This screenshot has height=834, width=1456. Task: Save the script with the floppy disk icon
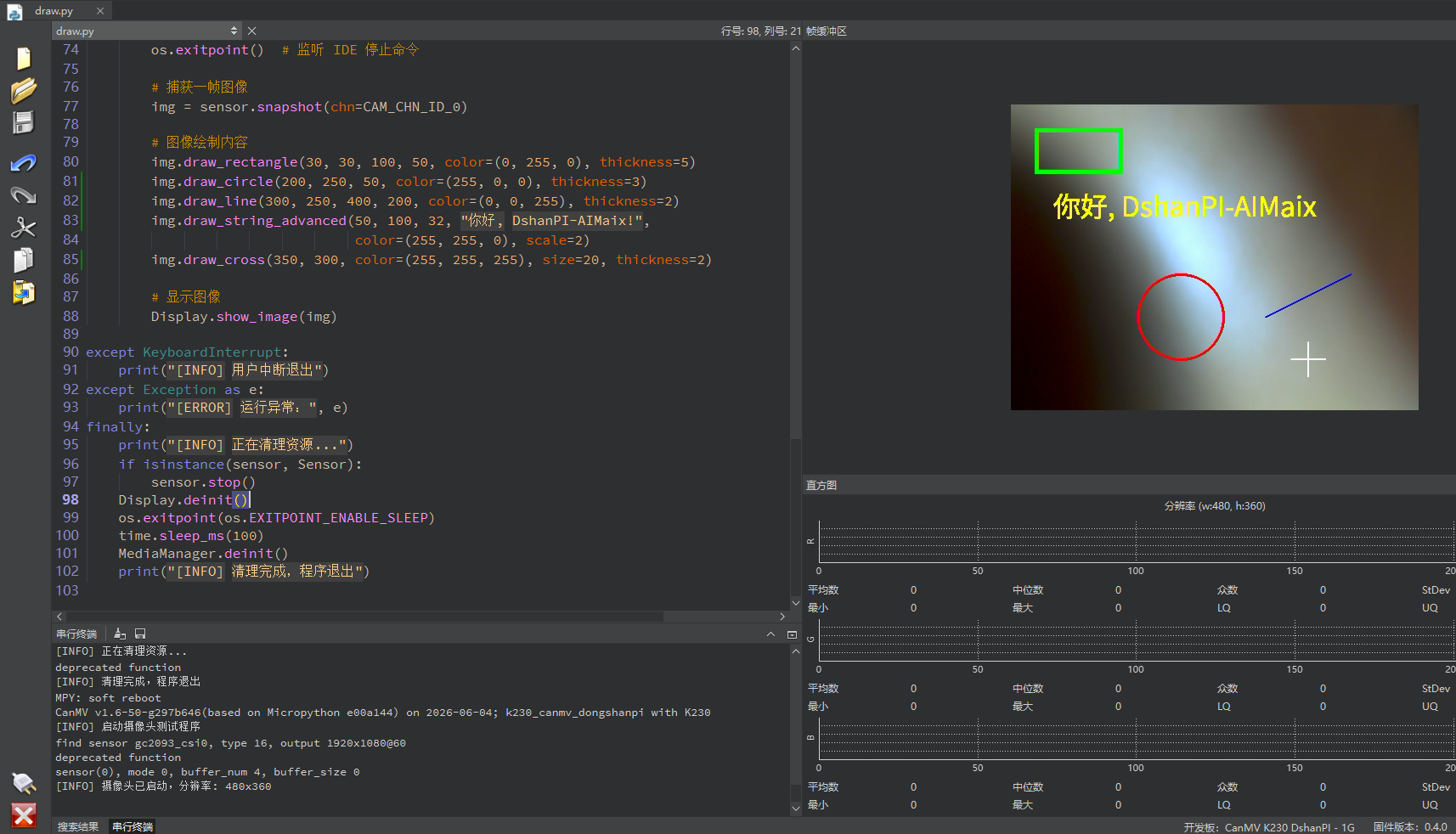point(24,122)
